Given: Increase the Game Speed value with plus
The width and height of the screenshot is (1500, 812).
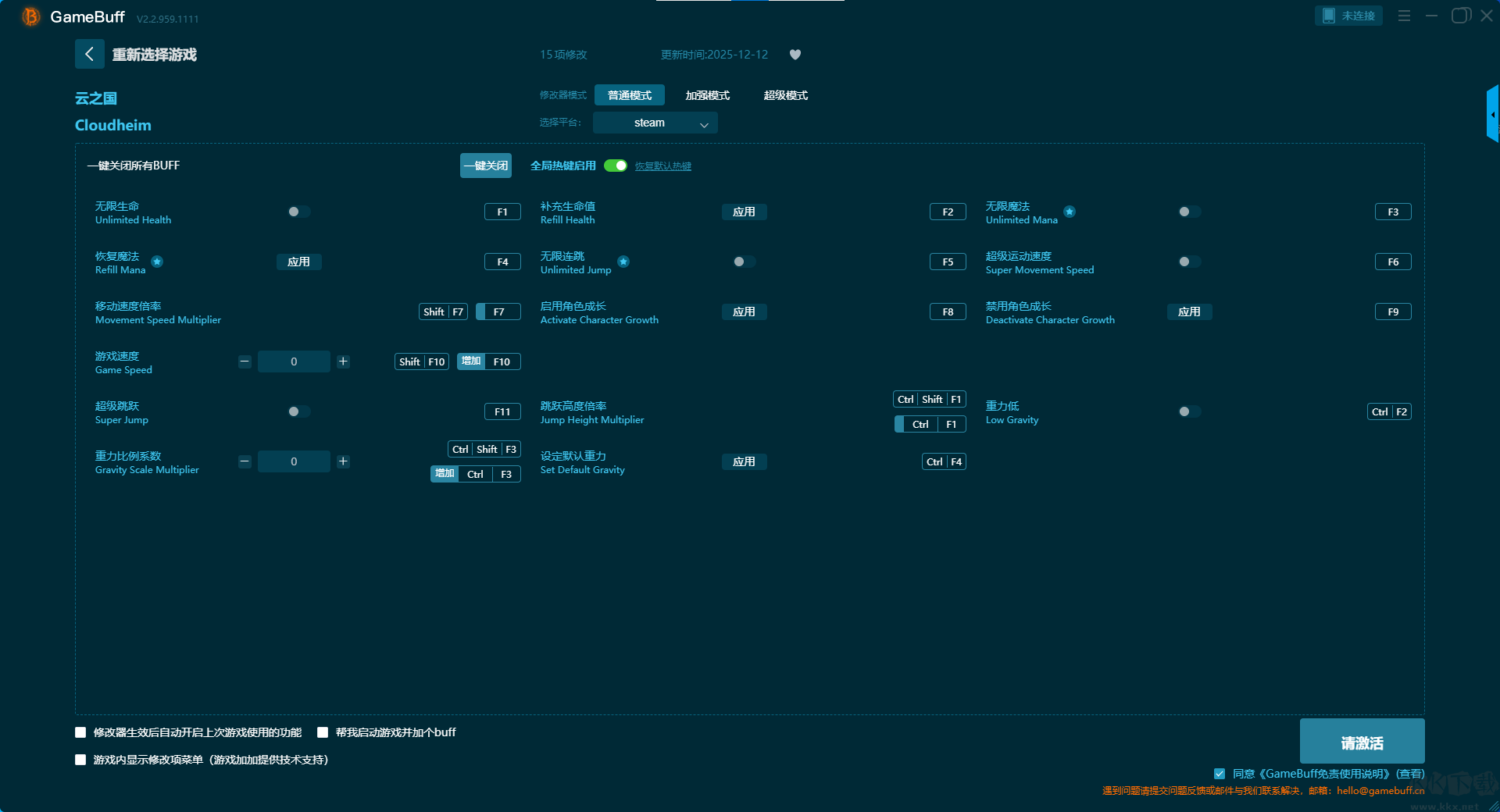Looking at the screenshot, I should pos(343,361).
